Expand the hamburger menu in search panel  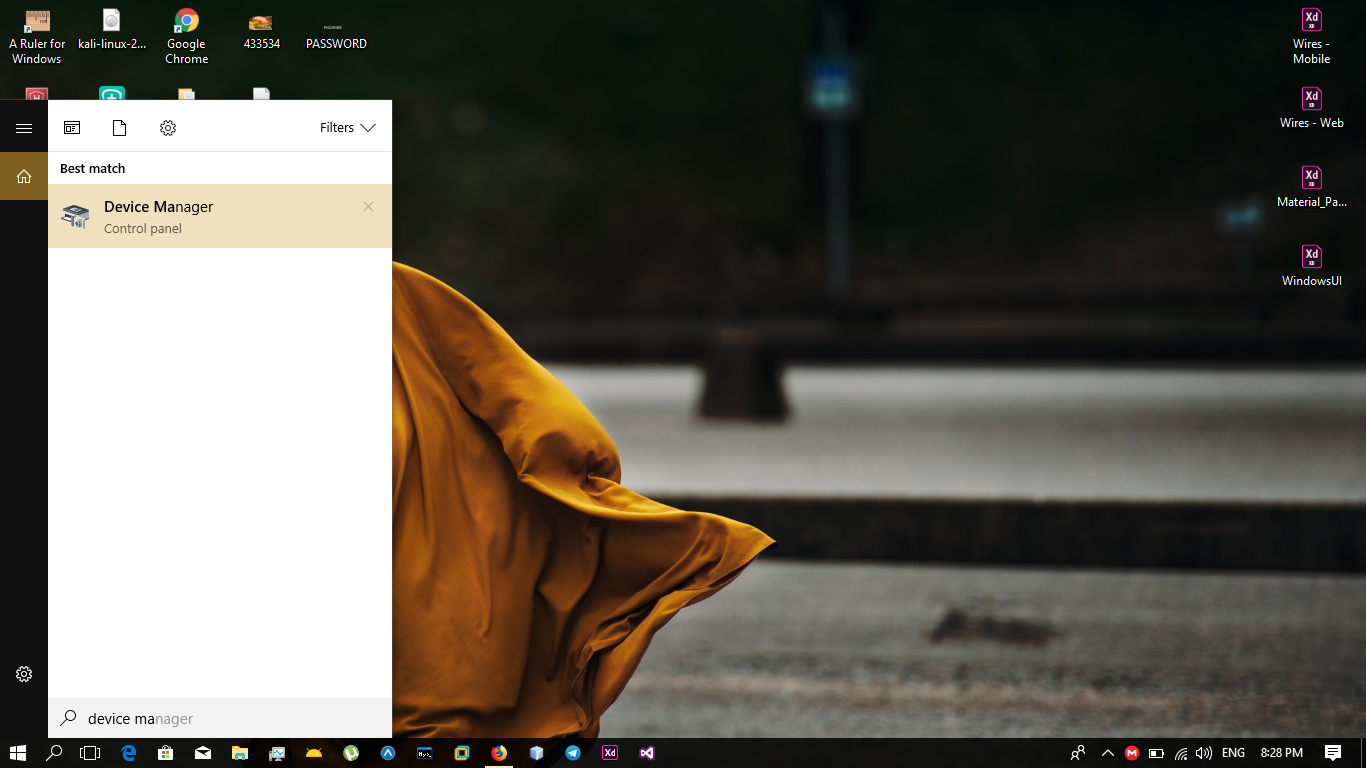(24, 128)
